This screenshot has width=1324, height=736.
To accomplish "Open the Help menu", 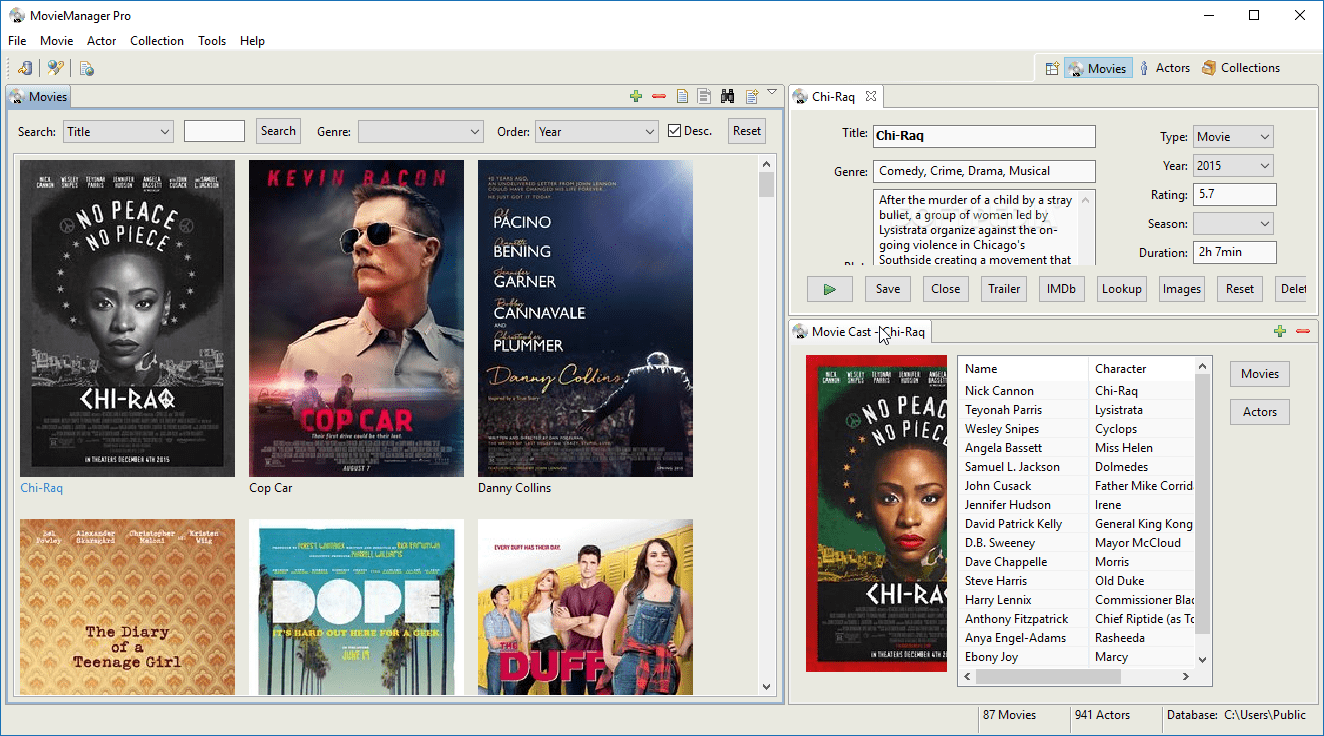I will (x=252, y=41).
